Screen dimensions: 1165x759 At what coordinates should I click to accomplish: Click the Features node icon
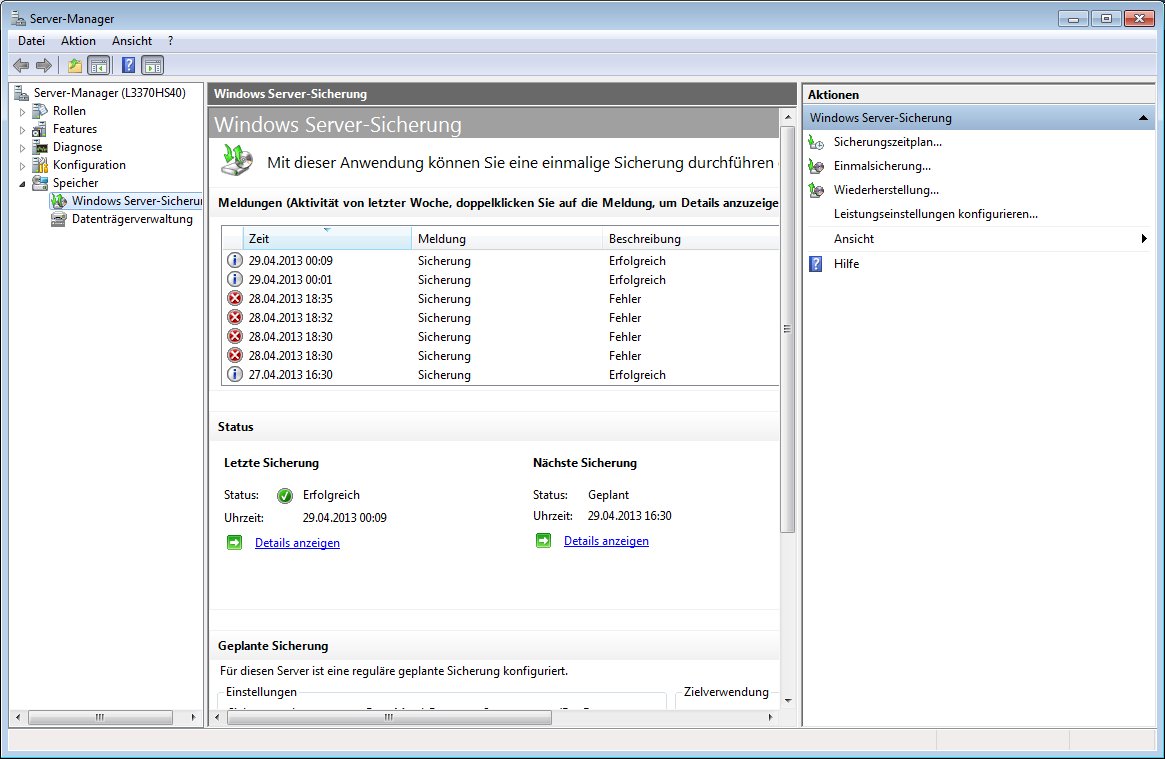[40, 129]
